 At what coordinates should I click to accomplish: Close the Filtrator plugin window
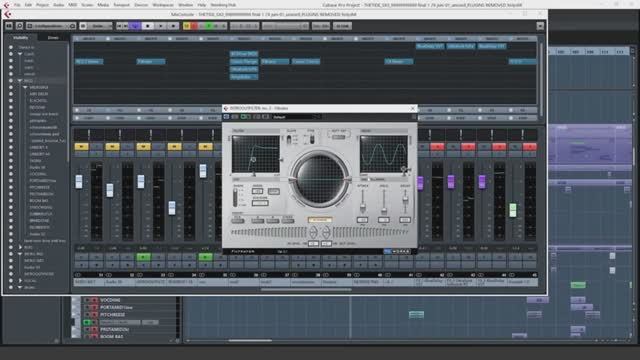tap(412, 108)
